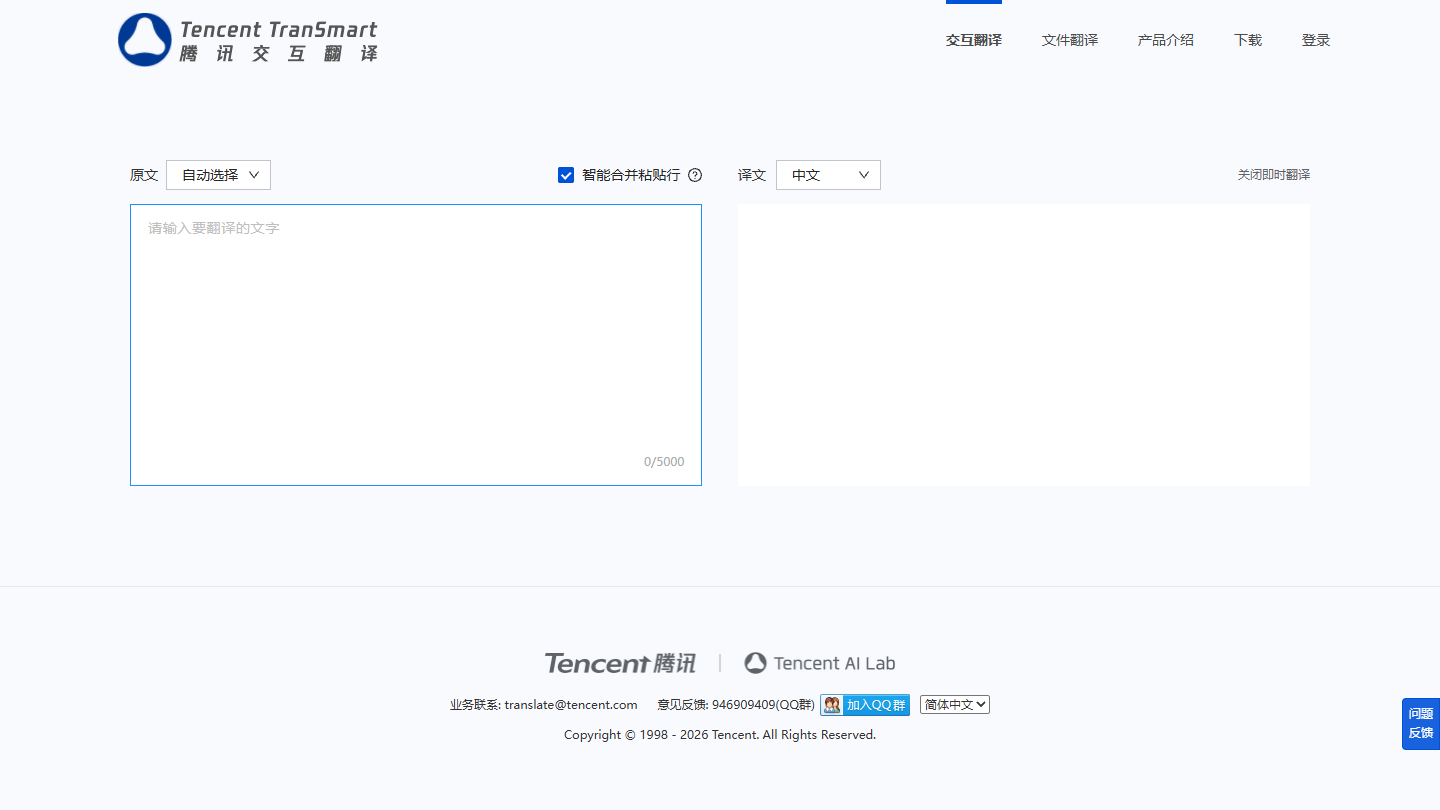Image resolution: width=1440 pixels, height=810 pixels.
Task: Click the Copyright 1998 - 2026 Tencent text
Action: coord(720,735)
